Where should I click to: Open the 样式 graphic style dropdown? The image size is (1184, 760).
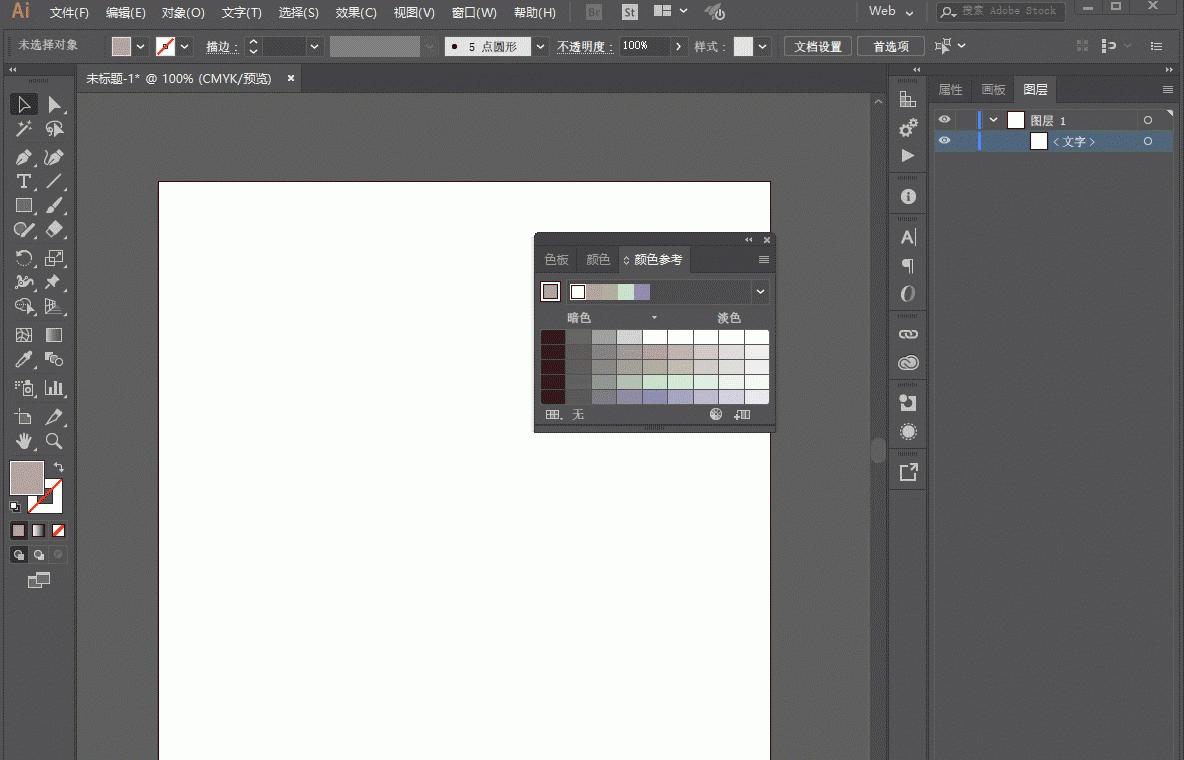coord(763,47)
